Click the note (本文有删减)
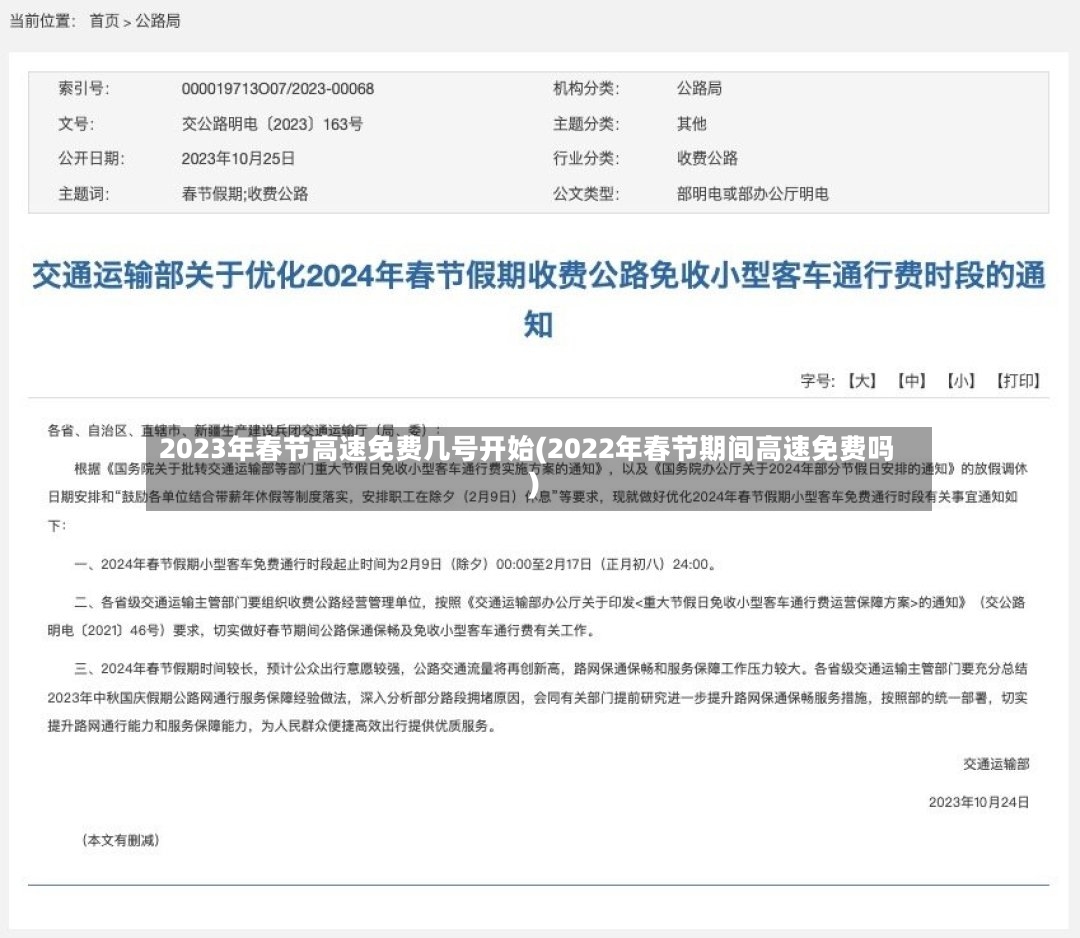Image resolution: width=1080 pixels, height=938 pixels. coord(121,840)
